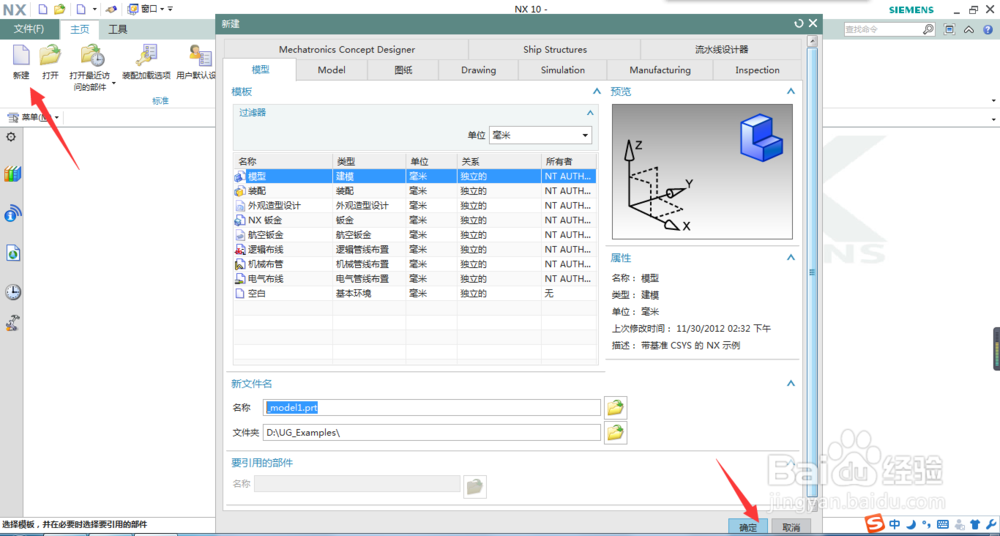Switch to the Inspection tab

[x=757, y=70]
